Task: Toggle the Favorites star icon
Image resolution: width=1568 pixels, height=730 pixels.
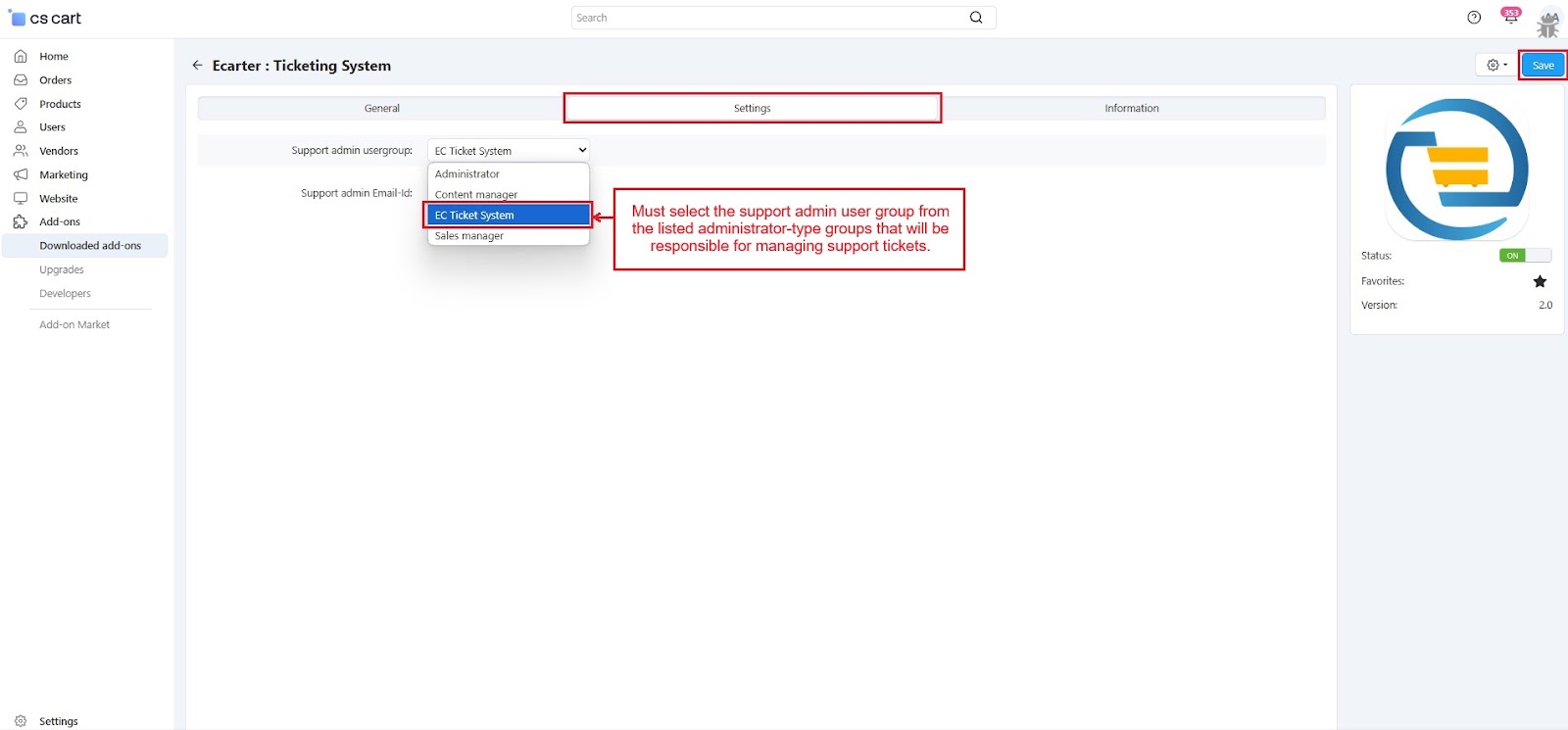Action: point(1540,281)
